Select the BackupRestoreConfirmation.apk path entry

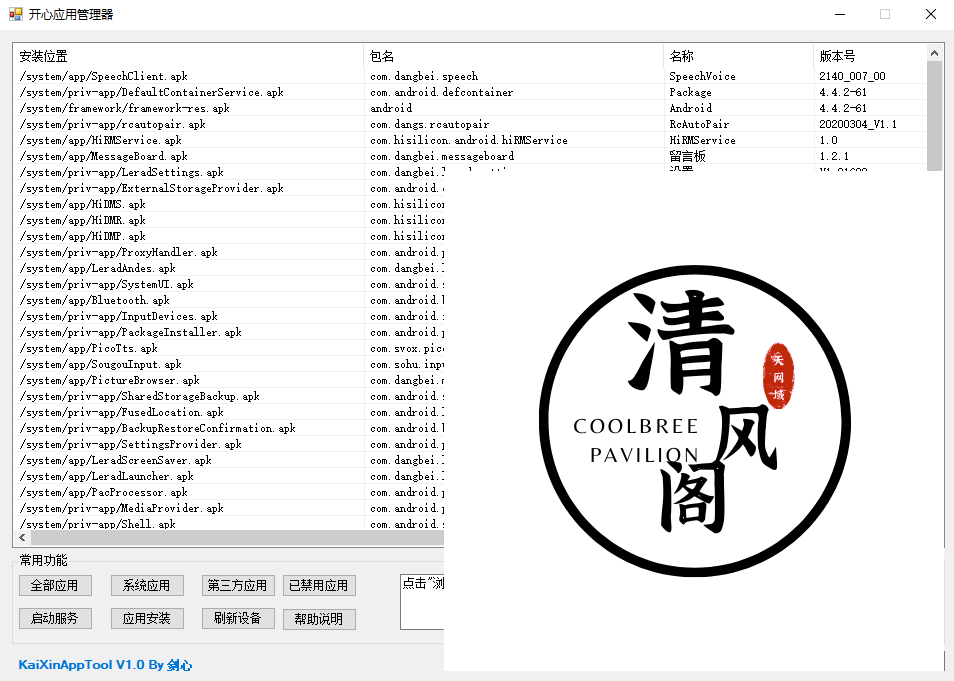[x=158, y=428]
